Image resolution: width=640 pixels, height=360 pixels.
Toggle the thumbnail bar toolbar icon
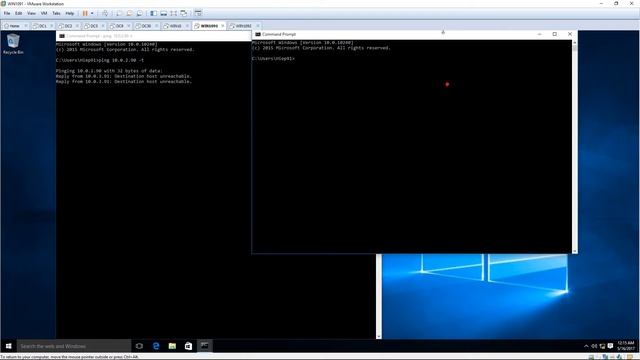[x=163, y=13]
